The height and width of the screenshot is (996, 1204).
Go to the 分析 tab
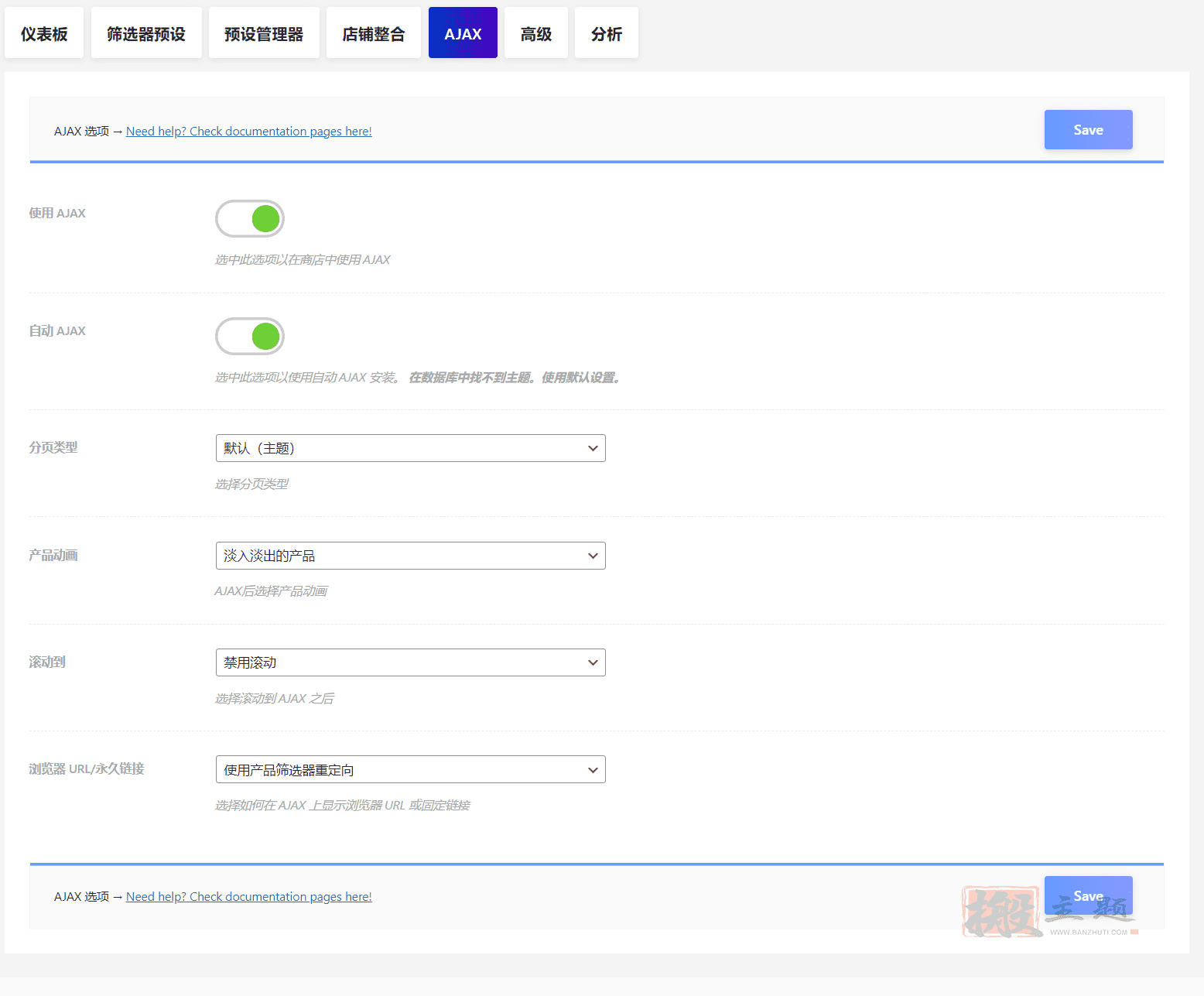pos(607,33)
